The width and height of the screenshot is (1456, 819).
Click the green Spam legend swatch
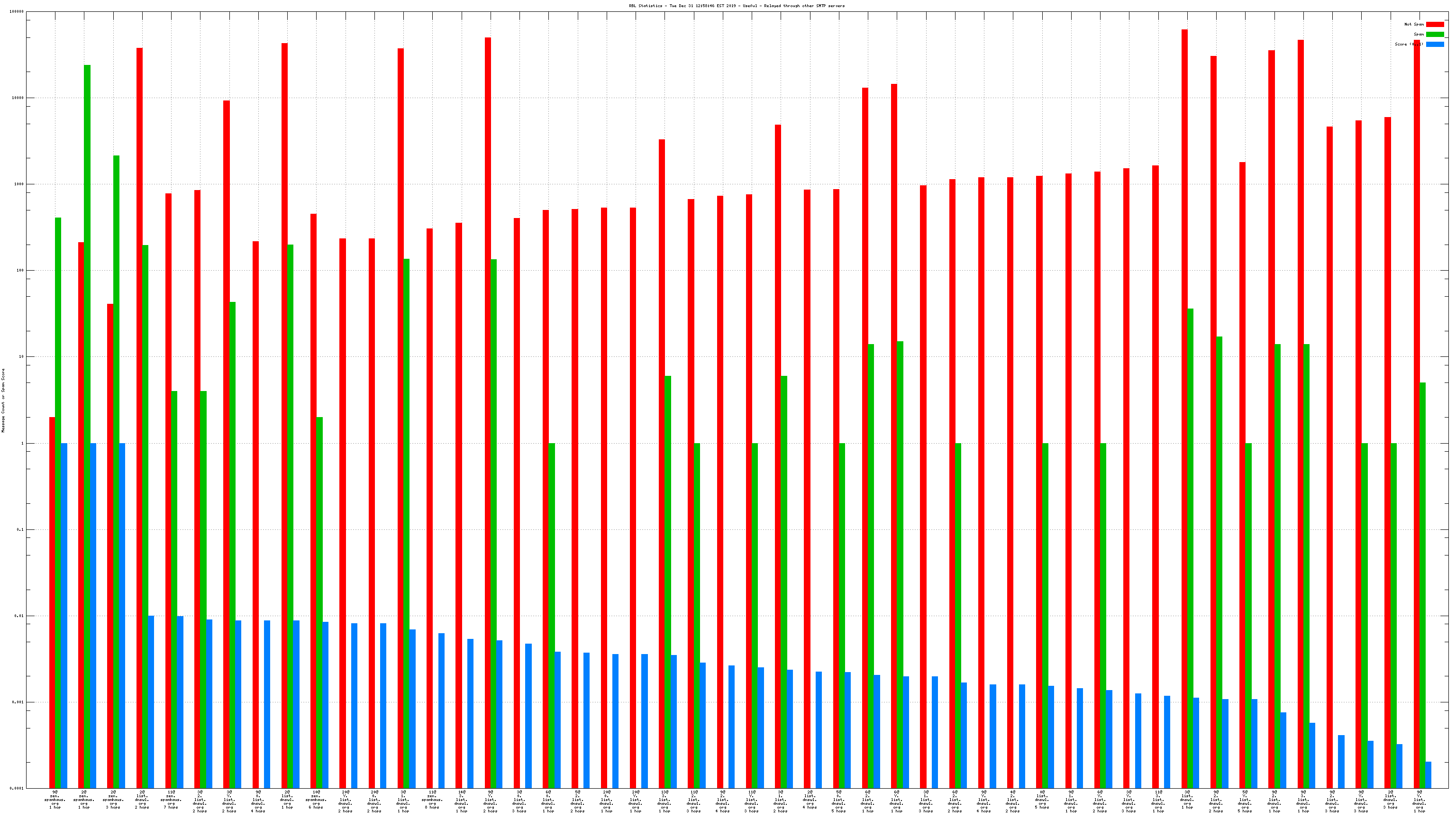click(x=1435, y=35)
